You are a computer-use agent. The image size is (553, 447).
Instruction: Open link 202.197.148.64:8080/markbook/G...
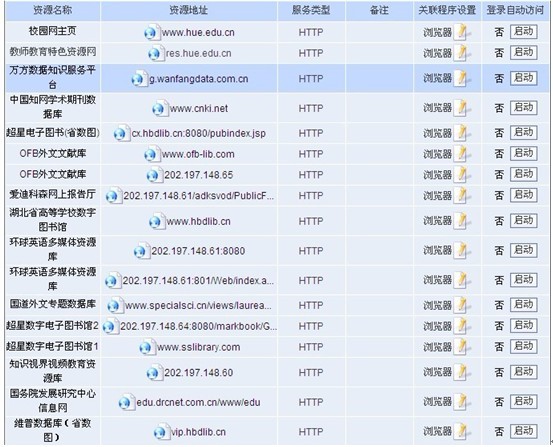pyautogui.click(x=198, y=326)
